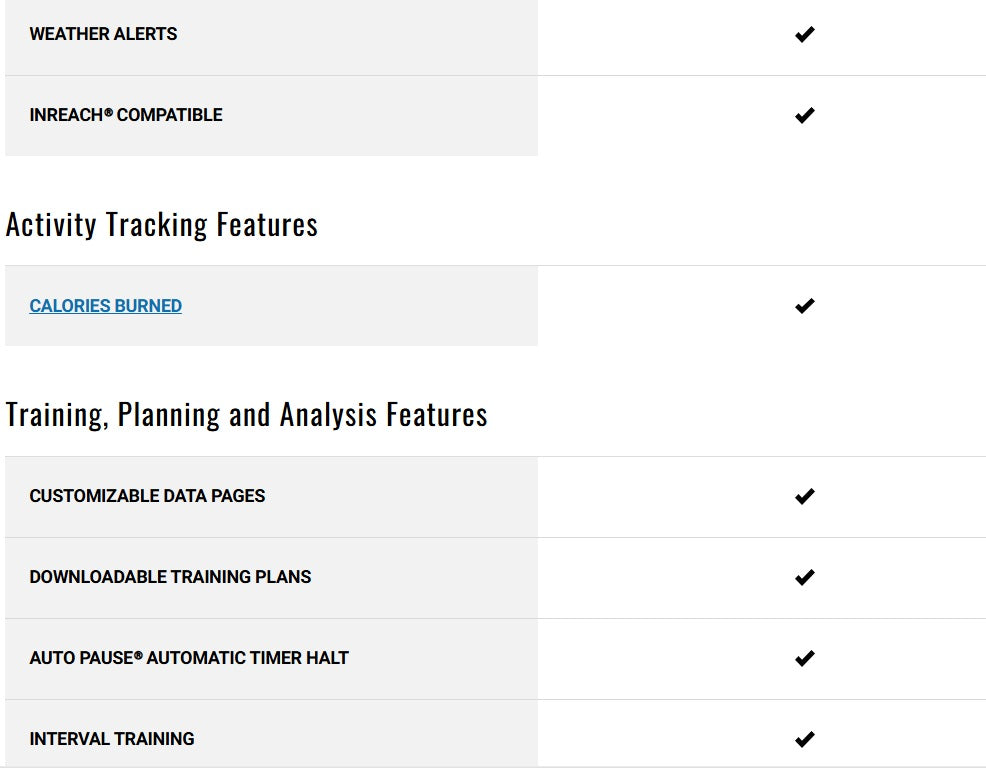Click the Interval Training feature label
Viewport: 986px width, 768px height.
(112, 739)
